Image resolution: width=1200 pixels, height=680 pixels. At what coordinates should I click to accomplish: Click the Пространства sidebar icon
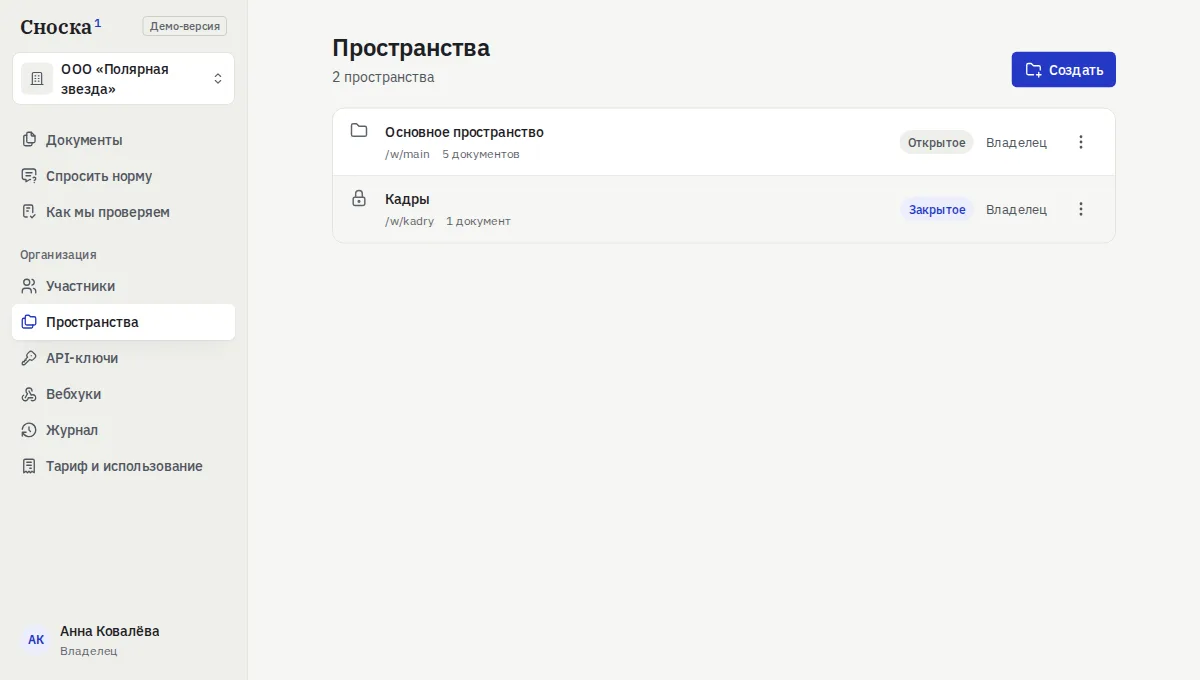(x=29, y=322)
